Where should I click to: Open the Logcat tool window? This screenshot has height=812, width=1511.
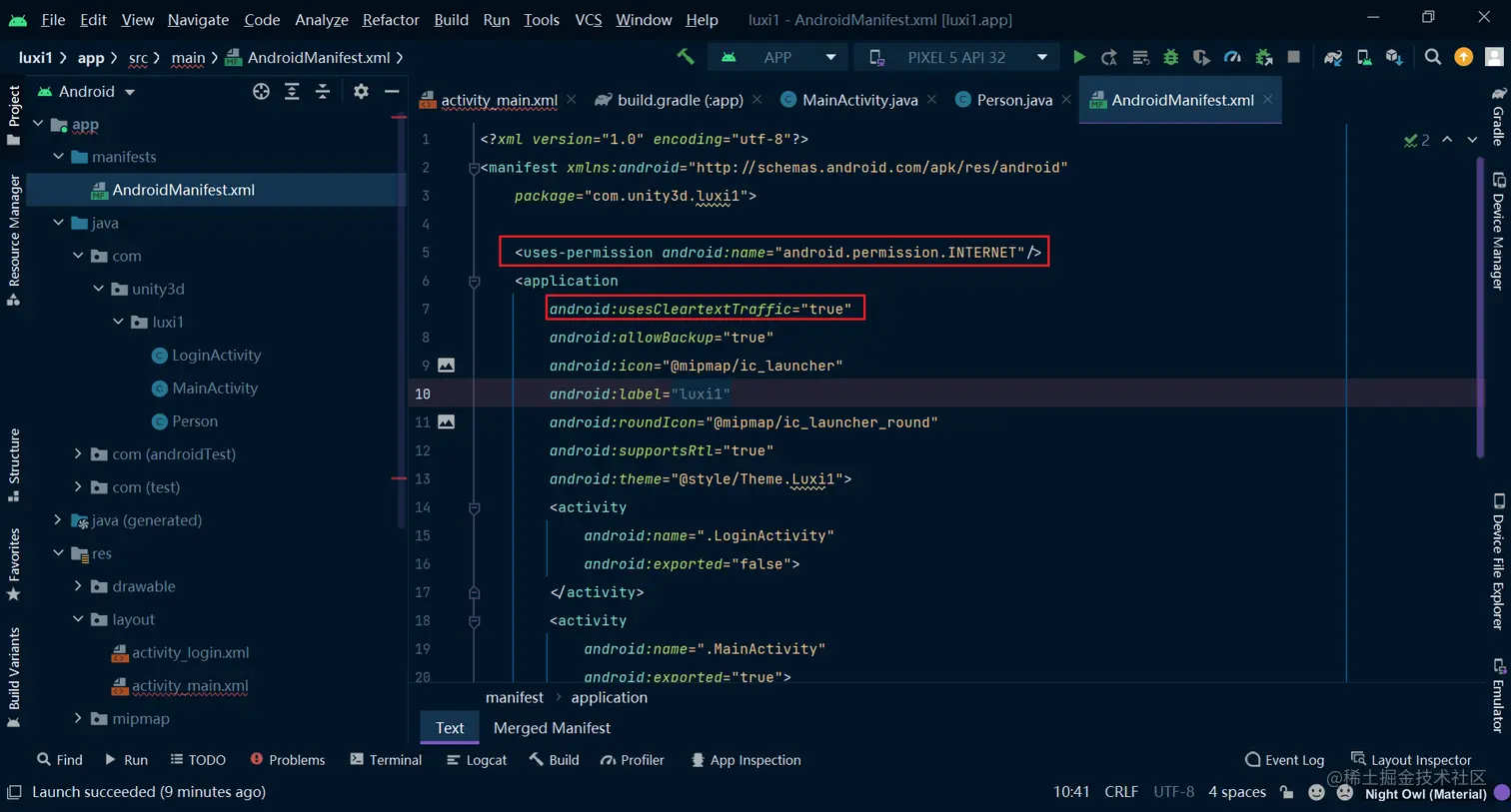pyautogui.click(x=477, y=760)
